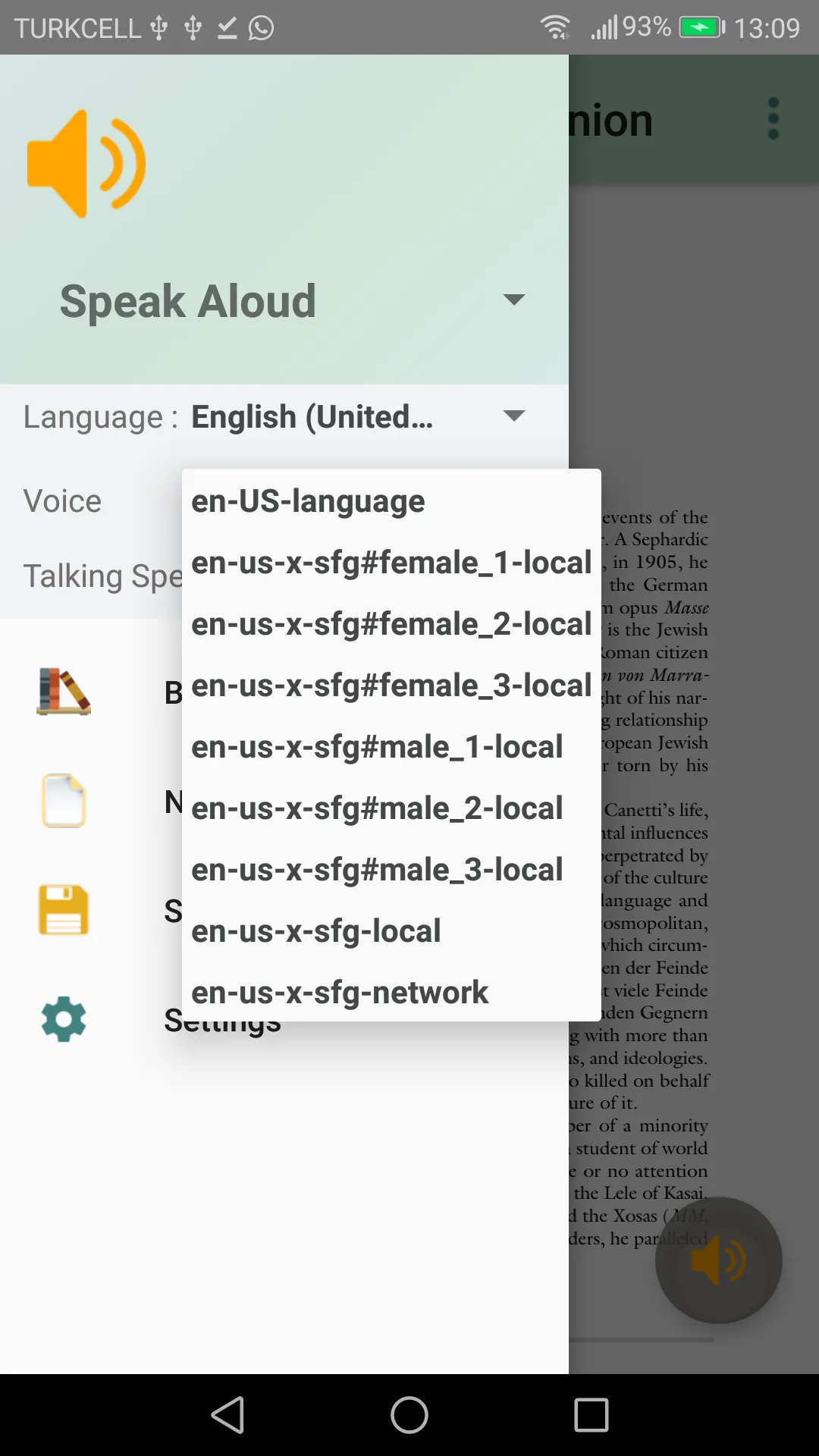Tap the orange speaker logo in drawer header
The image size is (819, 1456).
[86, 163]
